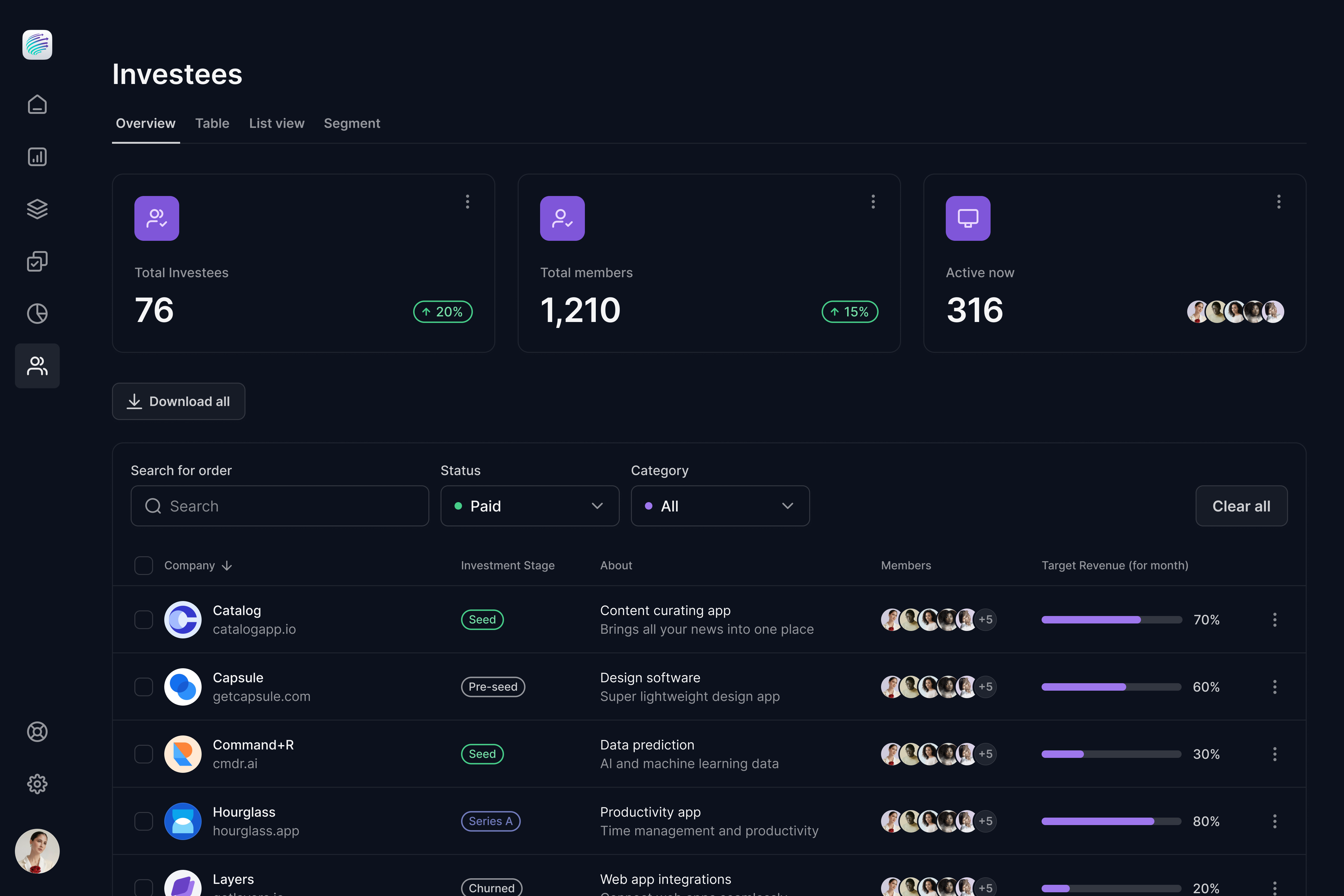Open the Command+R row options menu
Viewport: 1344px width, 896px height.
(1275, 754)
